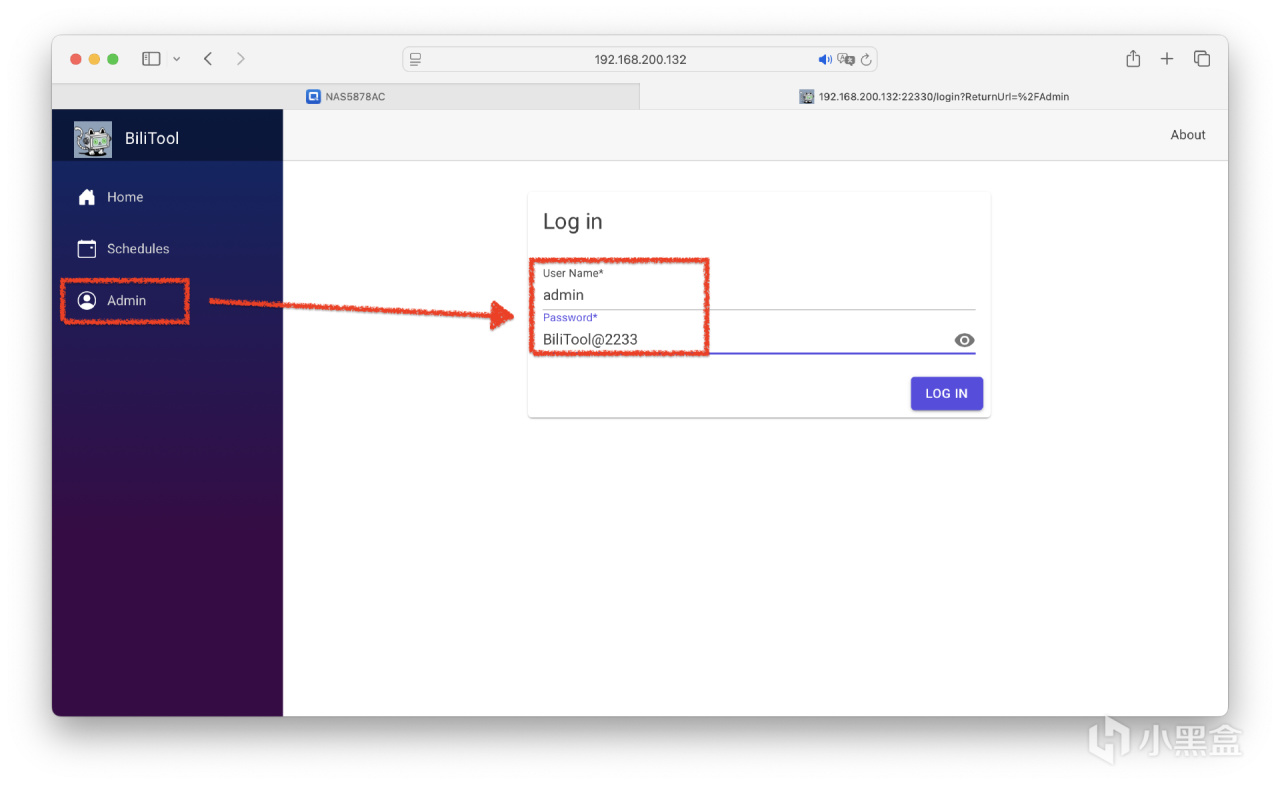
Task: Click the Admin user account icon
Action: coord(87,300)
